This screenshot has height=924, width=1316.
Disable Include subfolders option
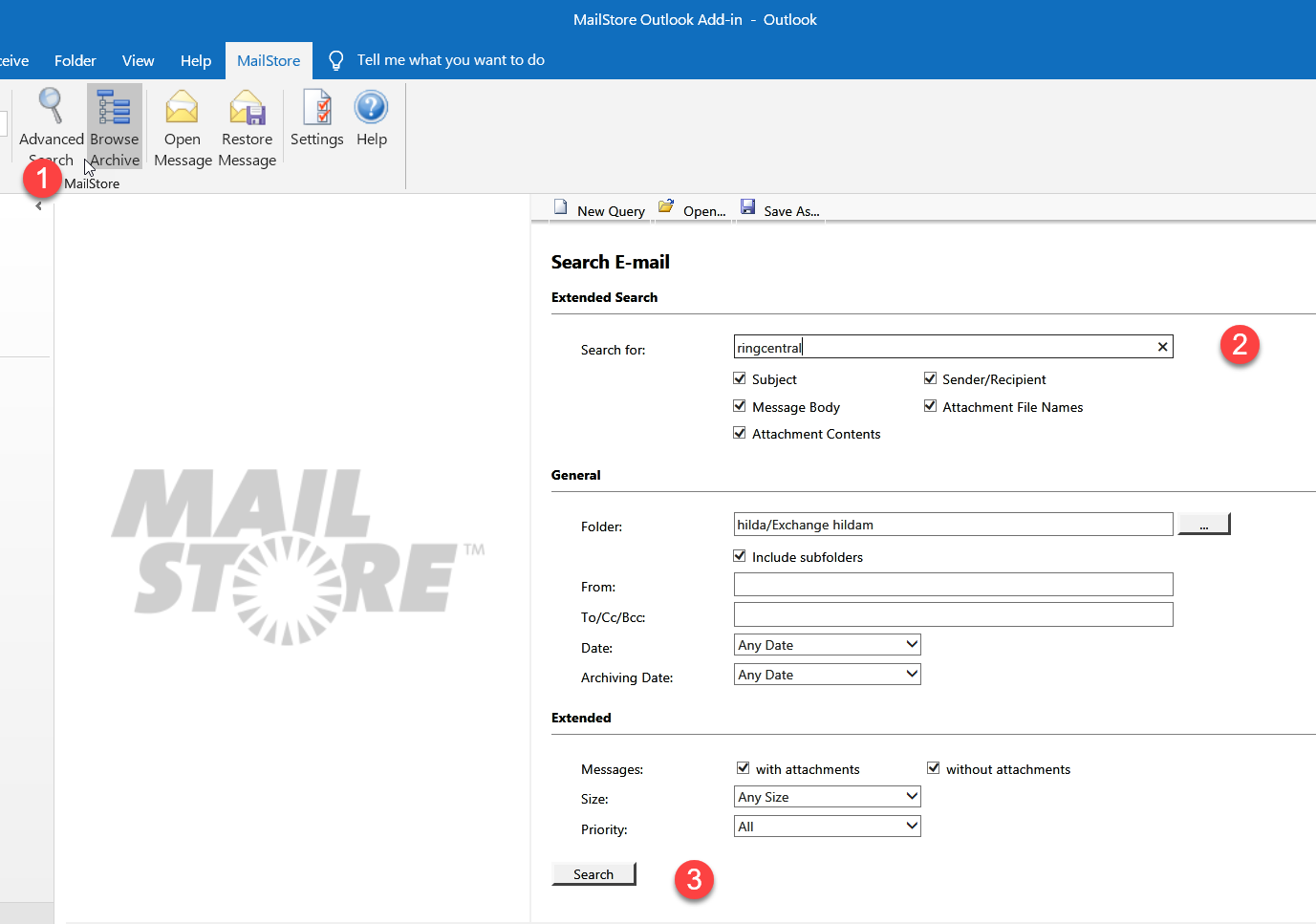[x=740, y=557]
